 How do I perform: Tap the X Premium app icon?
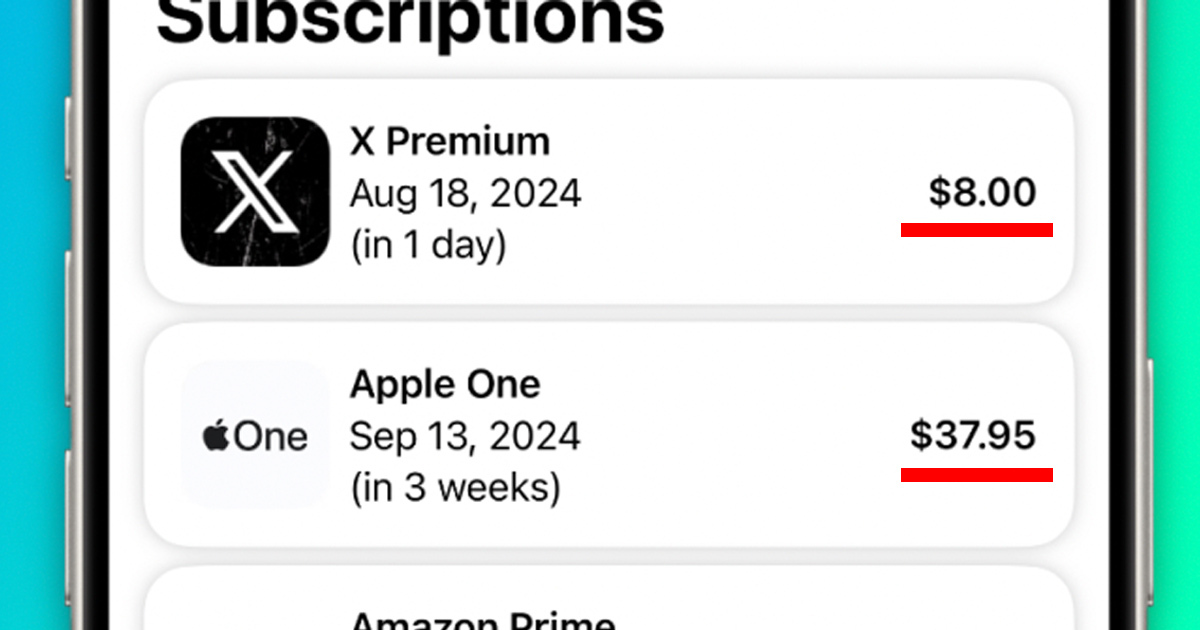click(x=255, y=192)
